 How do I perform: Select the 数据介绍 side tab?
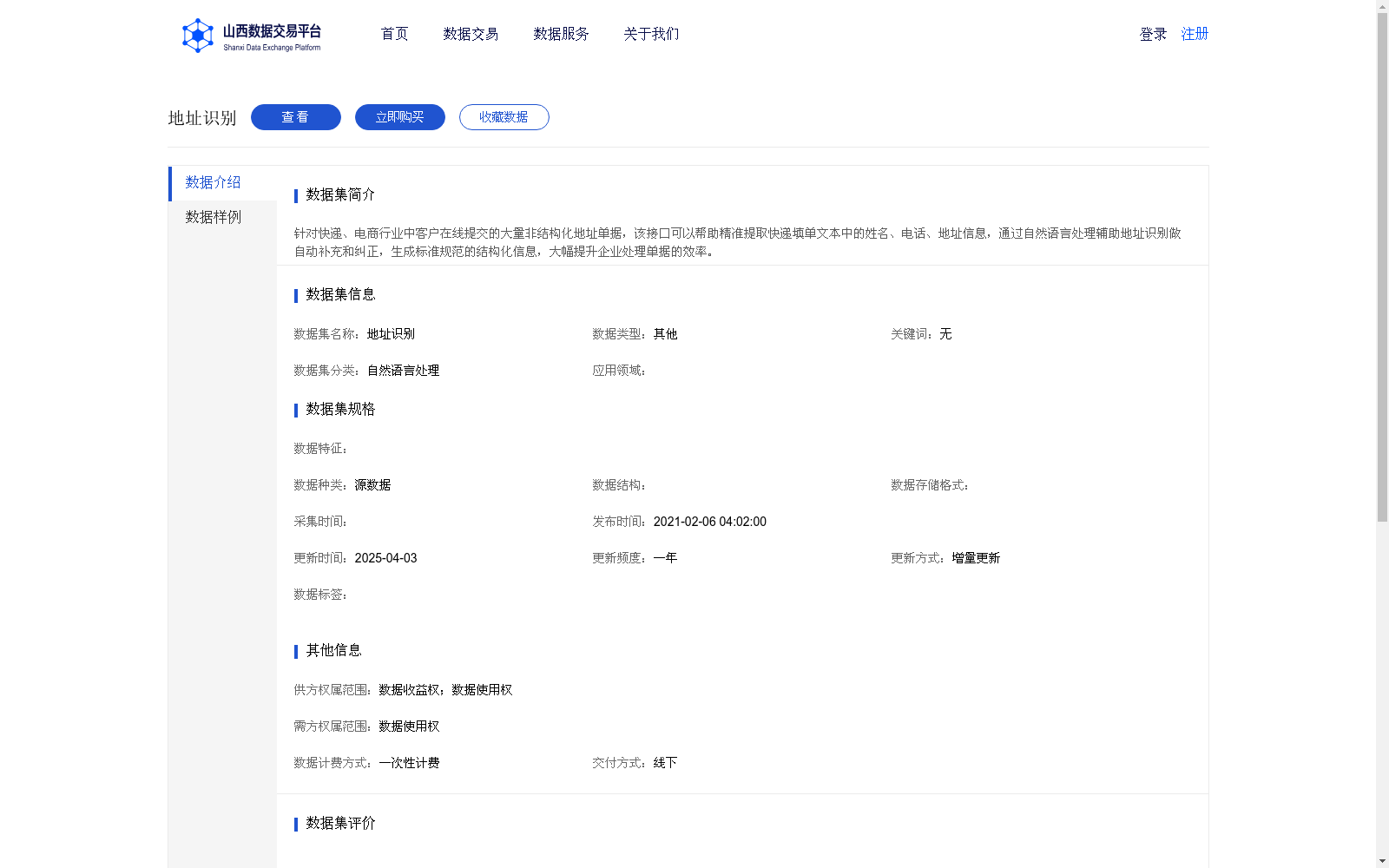click(x=222, y=182)
